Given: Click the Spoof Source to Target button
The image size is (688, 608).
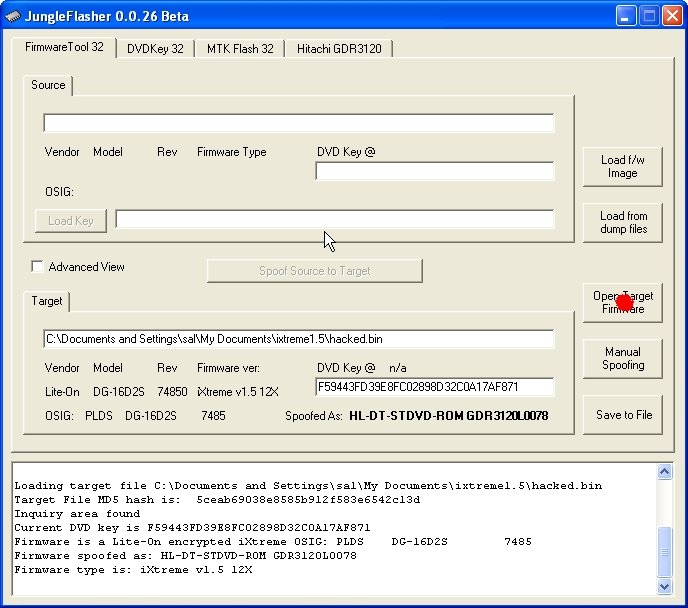Looking at the screenshot, I should (x=315, y=271).
